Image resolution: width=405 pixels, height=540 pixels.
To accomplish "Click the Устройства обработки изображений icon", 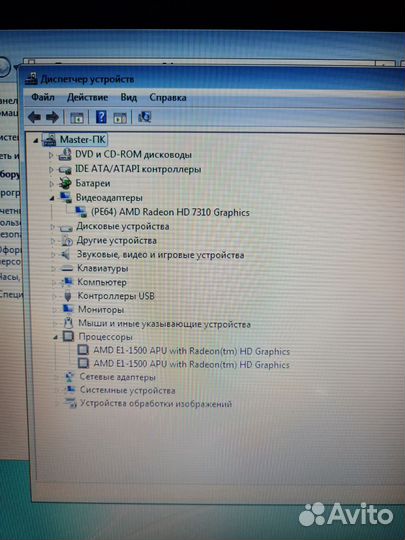I will (71, 403).
